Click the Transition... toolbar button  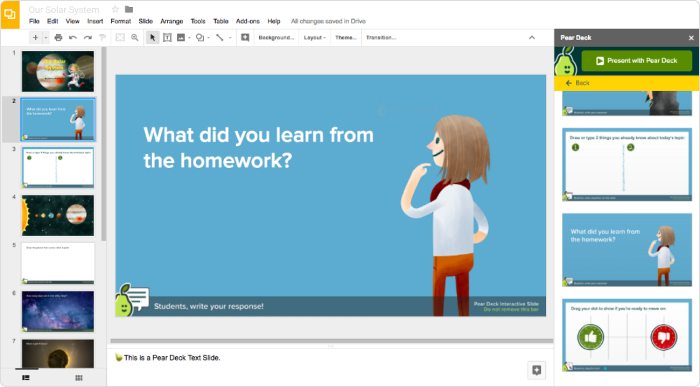[381, 37]
